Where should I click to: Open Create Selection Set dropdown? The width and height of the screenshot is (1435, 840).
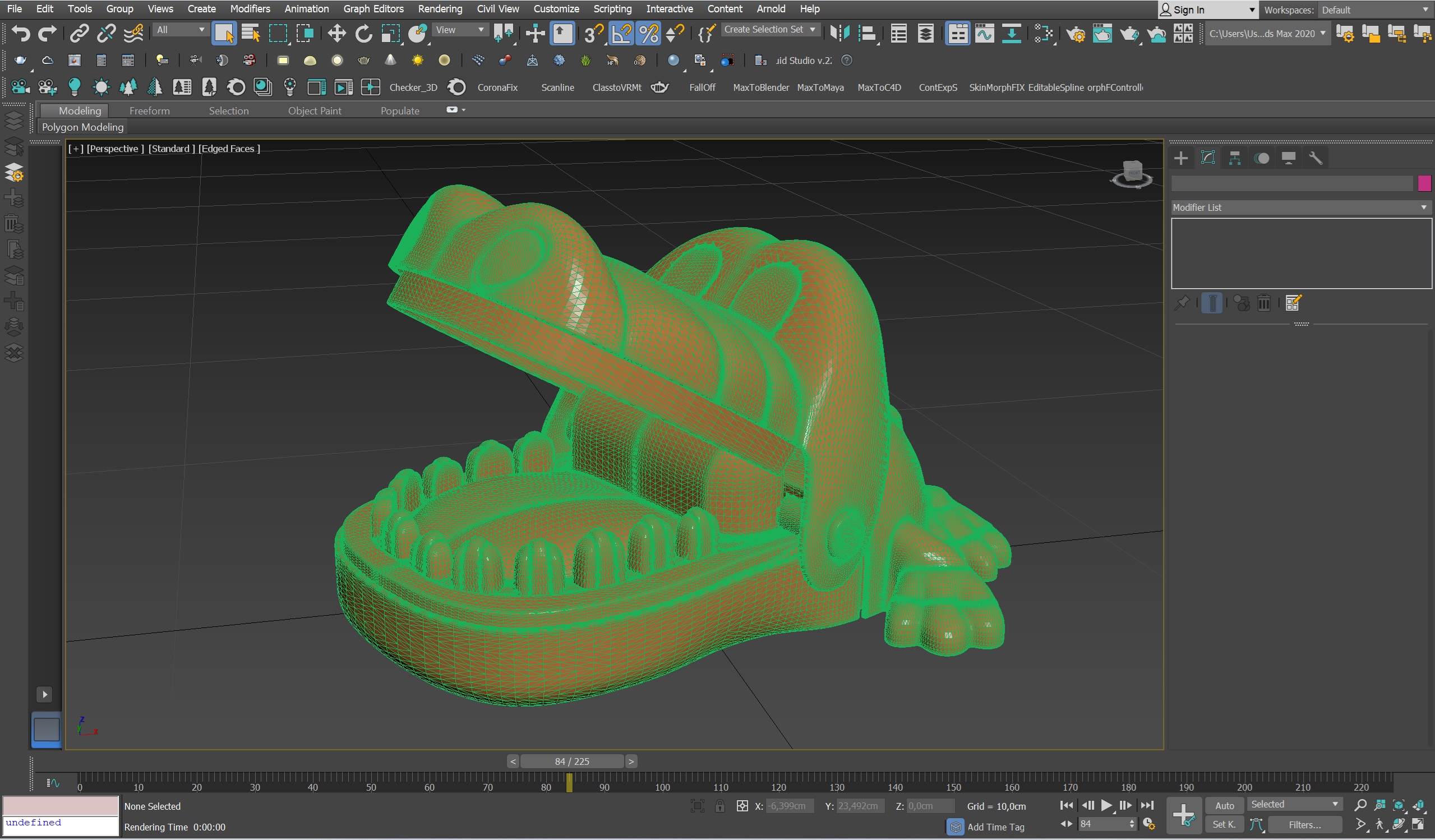pos(770,30)
